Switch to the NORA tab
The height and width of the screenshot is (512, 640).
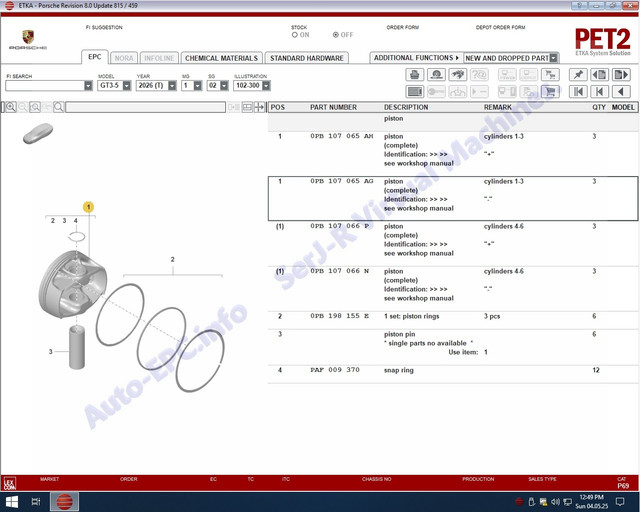[124, 58]
